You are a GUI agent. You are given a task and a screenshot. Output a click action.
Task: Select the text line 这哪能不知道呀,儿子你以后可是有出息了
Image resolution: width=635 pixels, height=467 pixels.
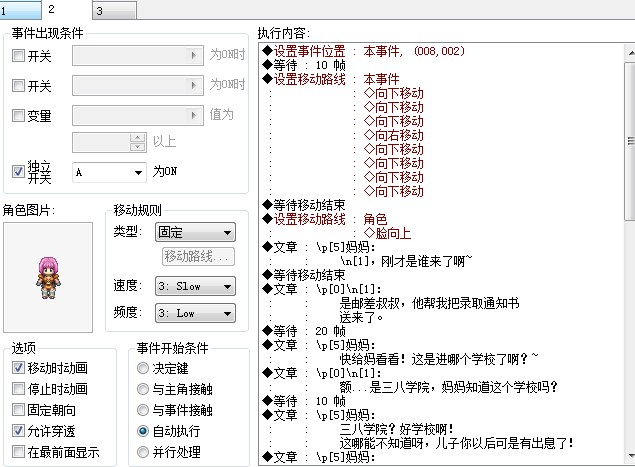[456, 443]
